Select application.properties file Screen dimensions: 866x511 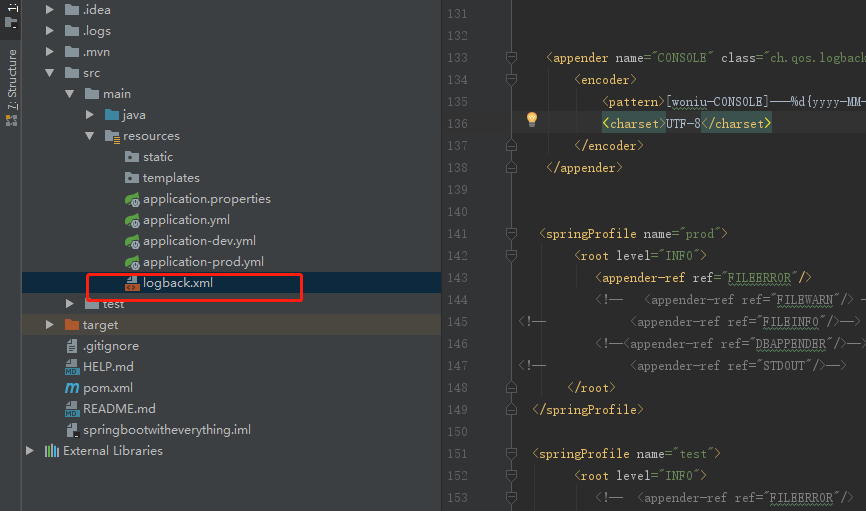click(x=207, y=199)
